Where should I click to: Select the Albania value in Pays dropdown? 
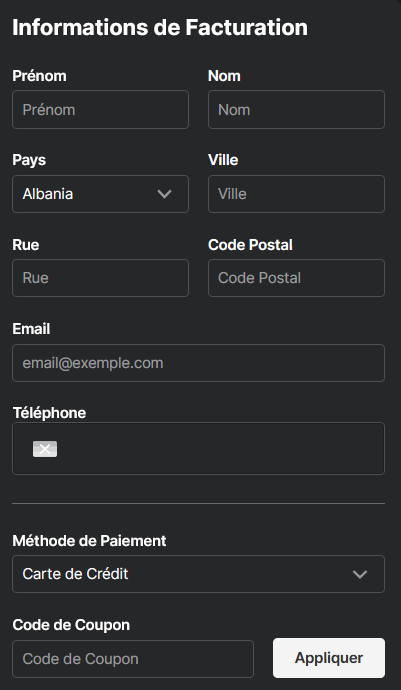48,194
